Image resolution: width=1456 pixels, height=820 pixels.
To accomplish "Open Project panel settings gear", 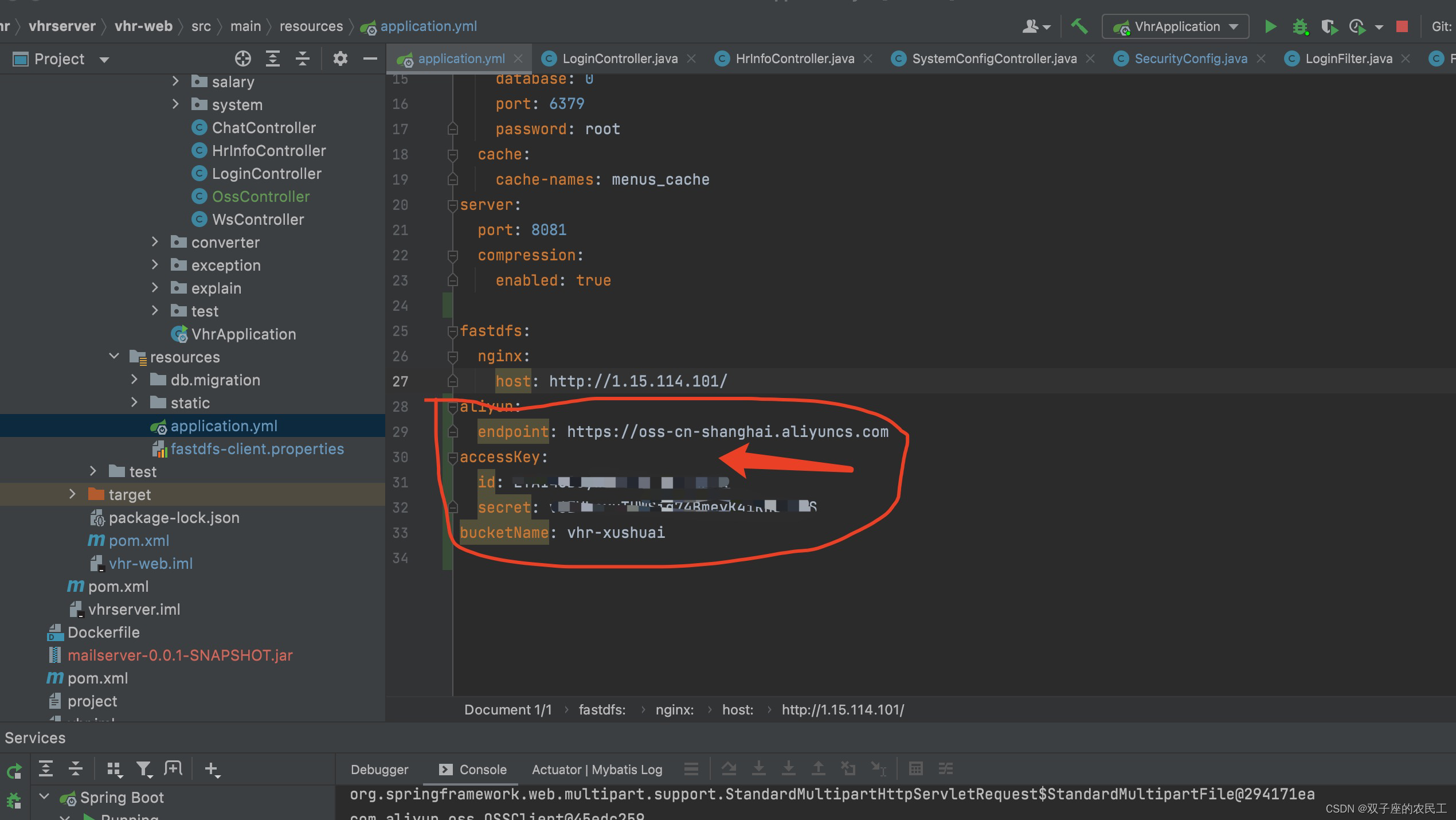I will [340, 58].
